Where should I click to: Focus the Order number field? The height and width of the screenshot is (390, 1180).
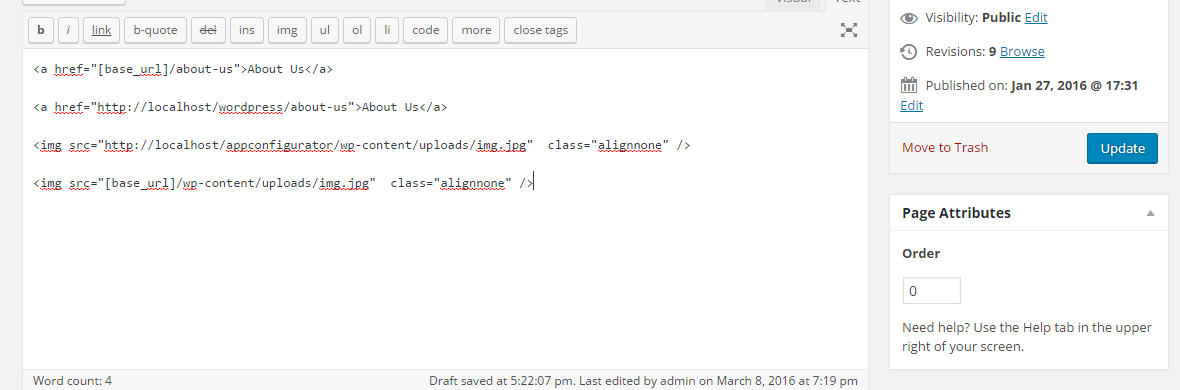point(932,291)
